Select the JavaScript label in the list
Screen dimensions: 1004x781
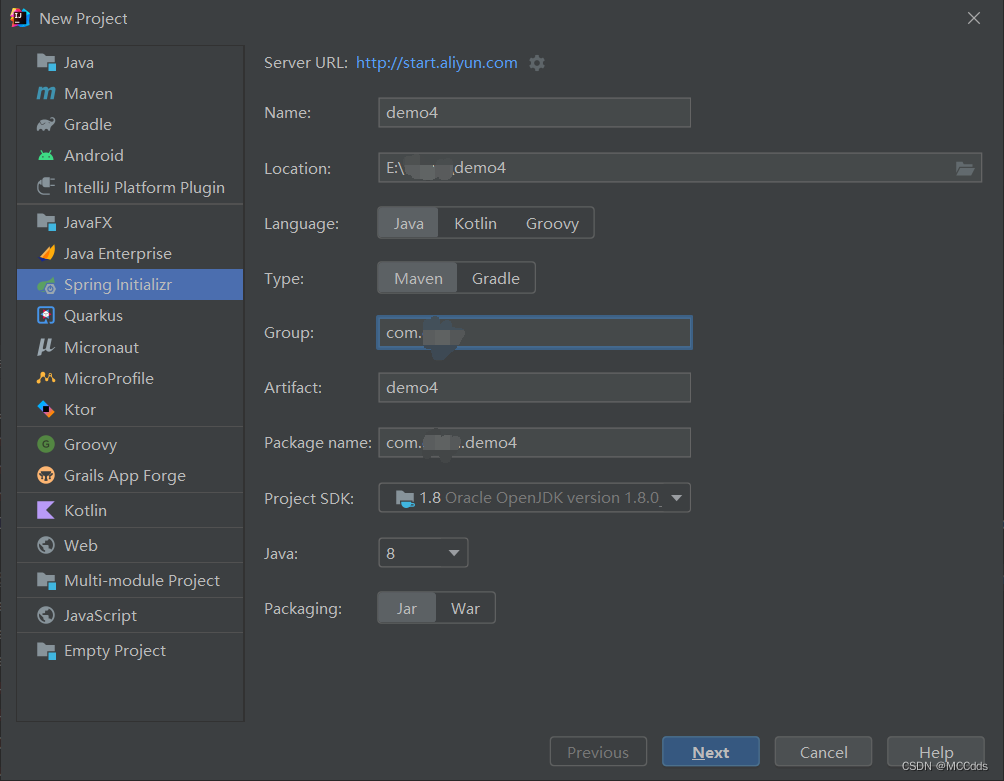(x=101, y=615)
